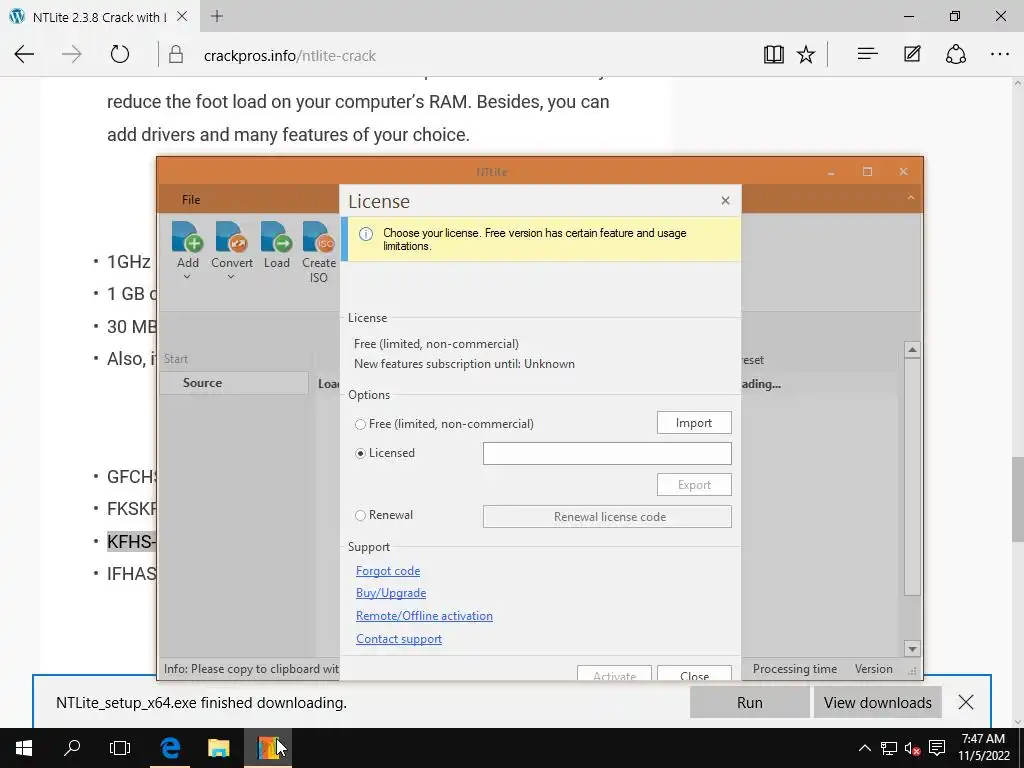
Task: Open File Explorer from taskbar
Action: 219,748
